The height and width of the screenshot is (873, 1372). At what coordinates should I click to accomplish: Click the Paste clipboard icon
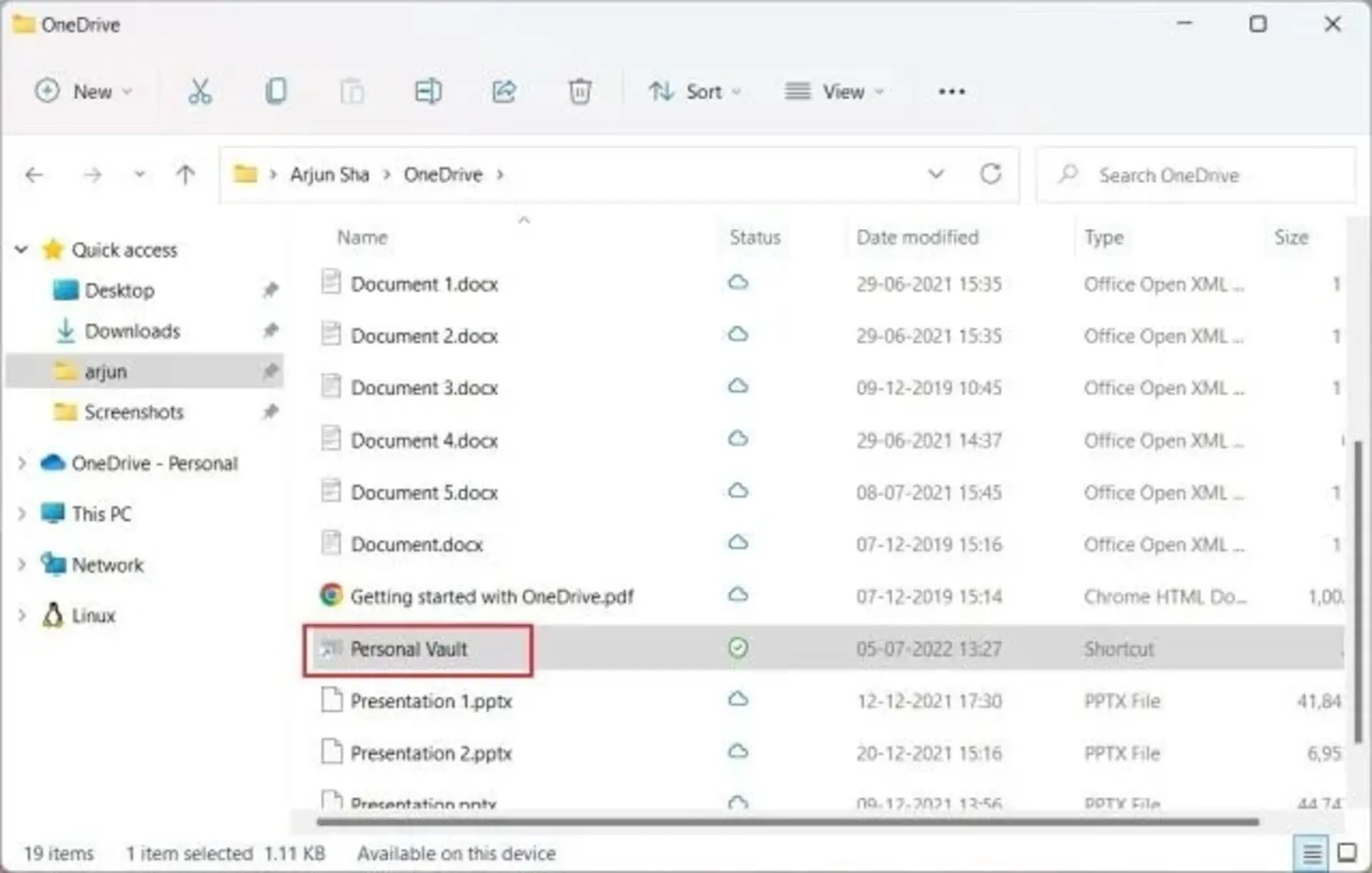pyautogui.click(x=352, y=92)
